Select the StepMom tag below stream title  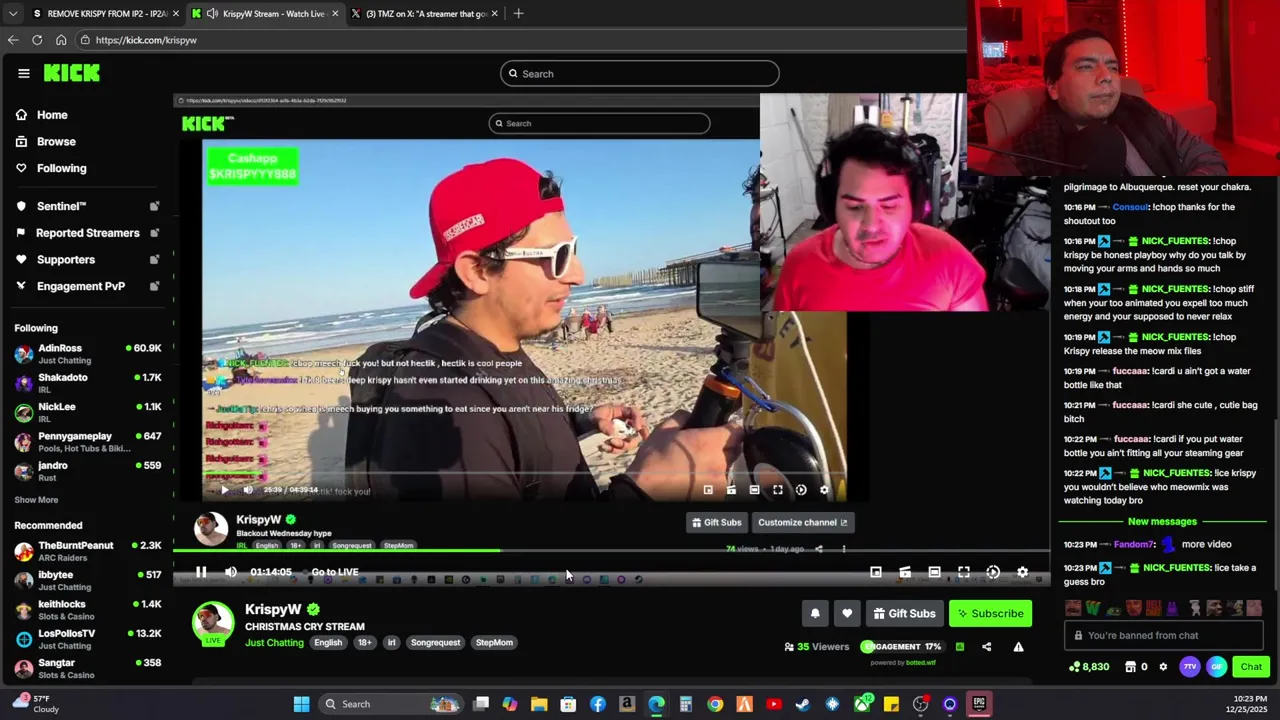pyautogui.click(x=494, y=643)
